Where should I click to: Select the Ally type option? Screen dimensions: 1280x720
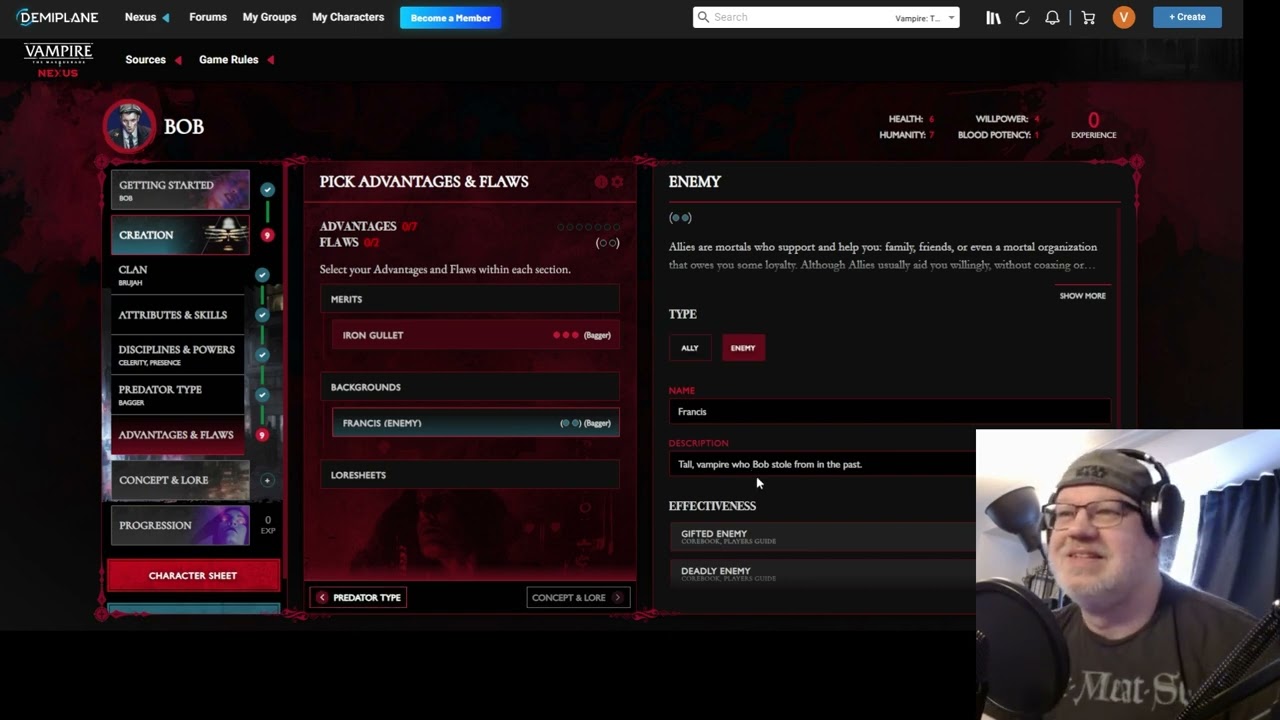pyautogui.click(x=690, y=348)
